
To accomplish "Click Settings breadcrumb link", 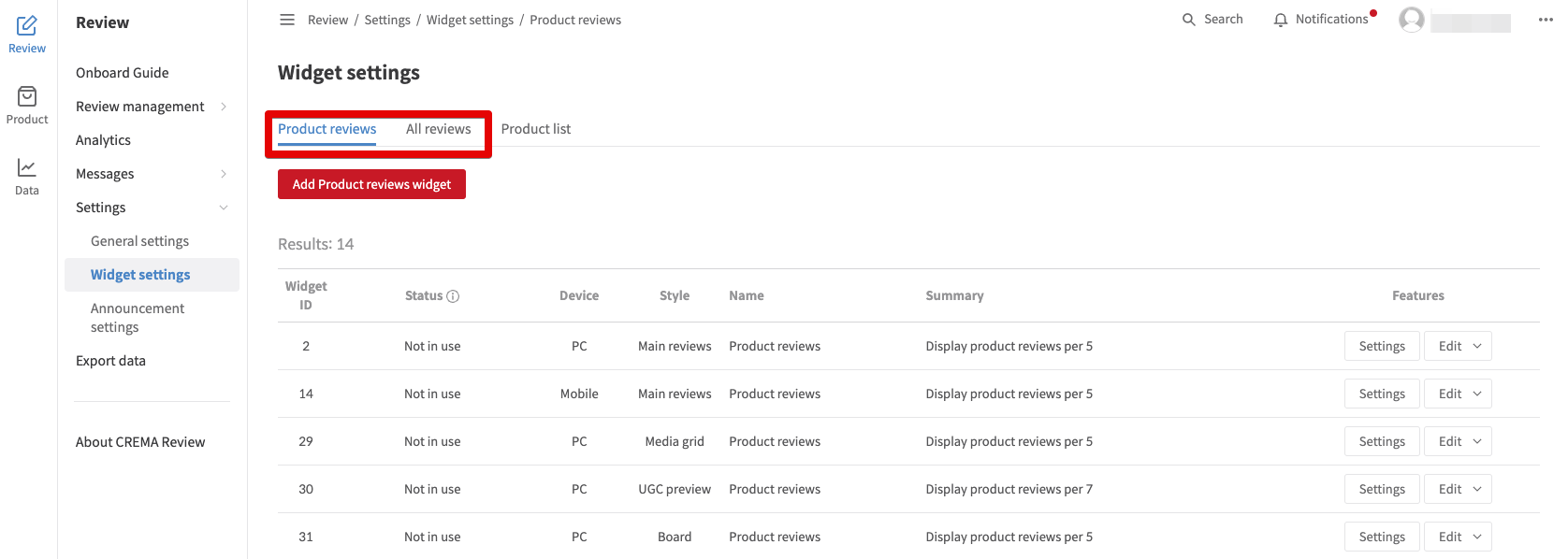I will coord(387,20).
